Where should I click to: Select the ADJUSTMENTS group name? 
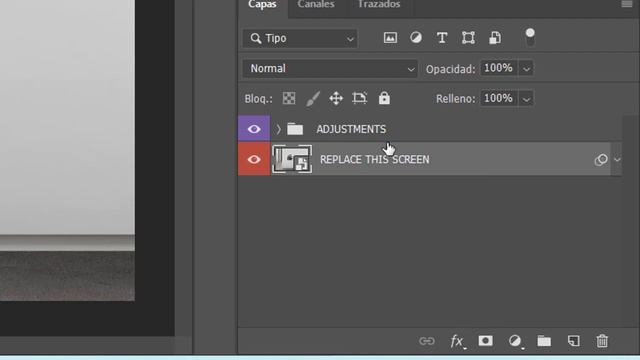(x=351, y=129)
